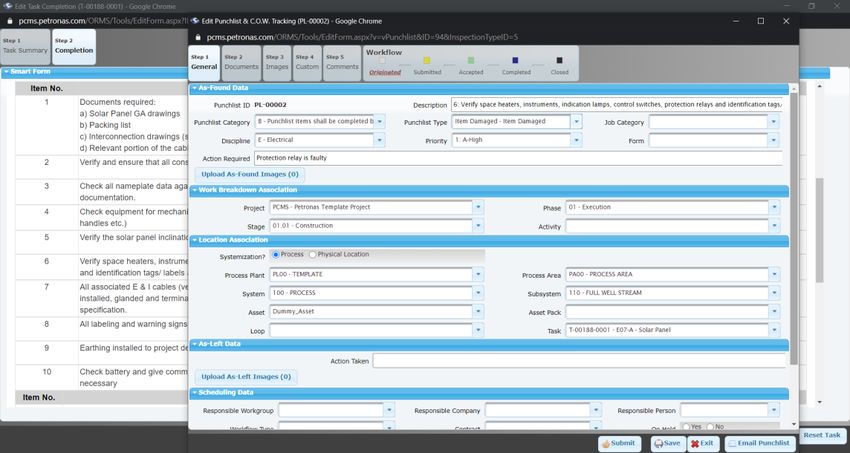The height and width of the screenshot is (453, 850).
Task: Open the Activity dropdown
Action: [x=774, y=226]
